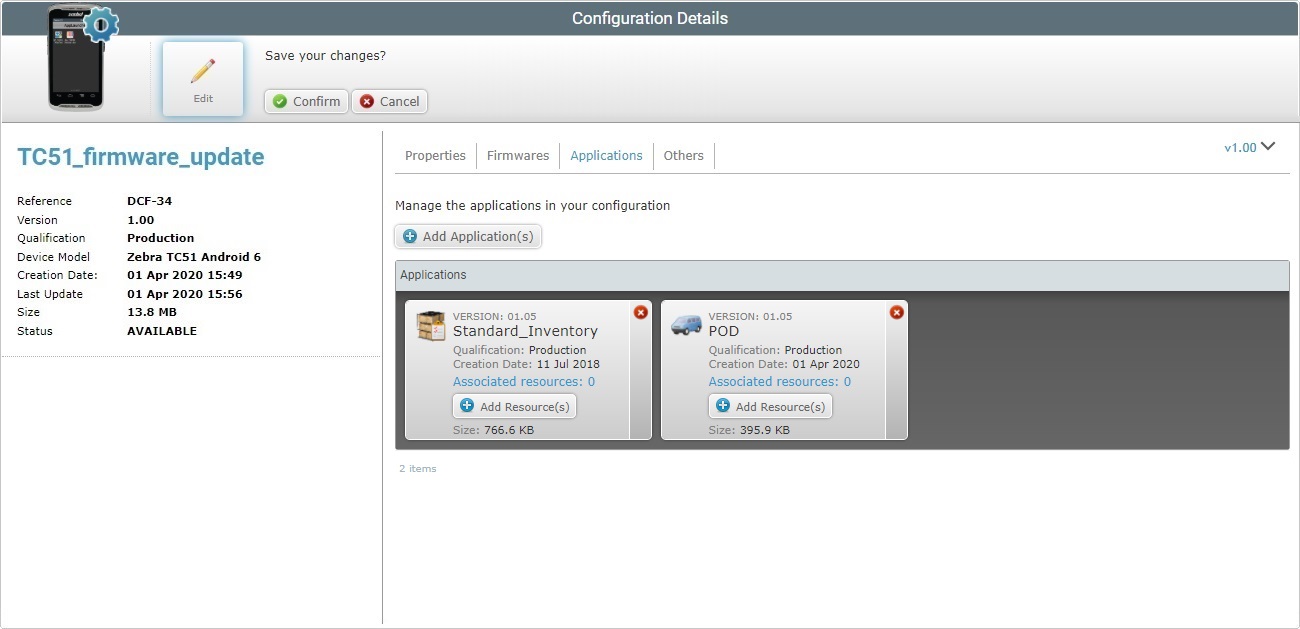Click the Edit pencil icon
This screenshot has height=629, width=1300.
point(202,70)
